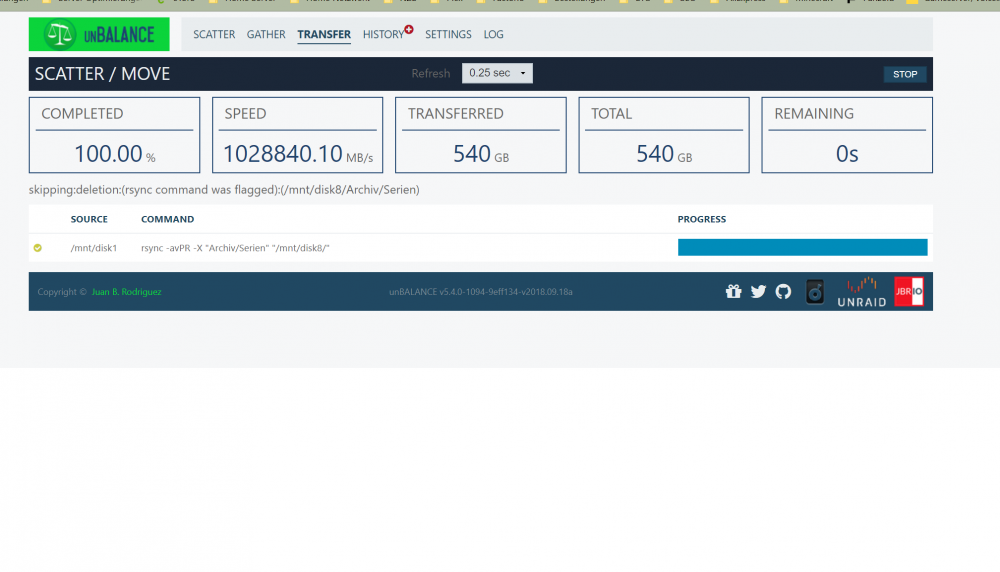Click the 1028840.10 MB/s speed value
The height and width of the screenshot is (572, 1000).
[298, 154]
